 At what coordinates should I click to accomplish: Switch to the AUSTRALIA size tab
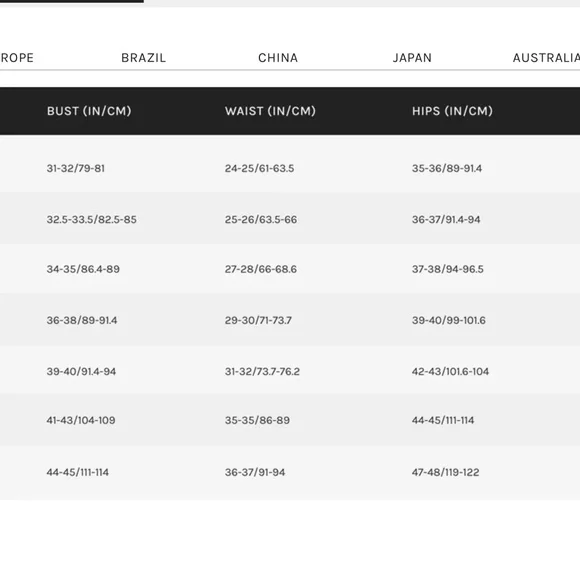(x=546, y=58)
